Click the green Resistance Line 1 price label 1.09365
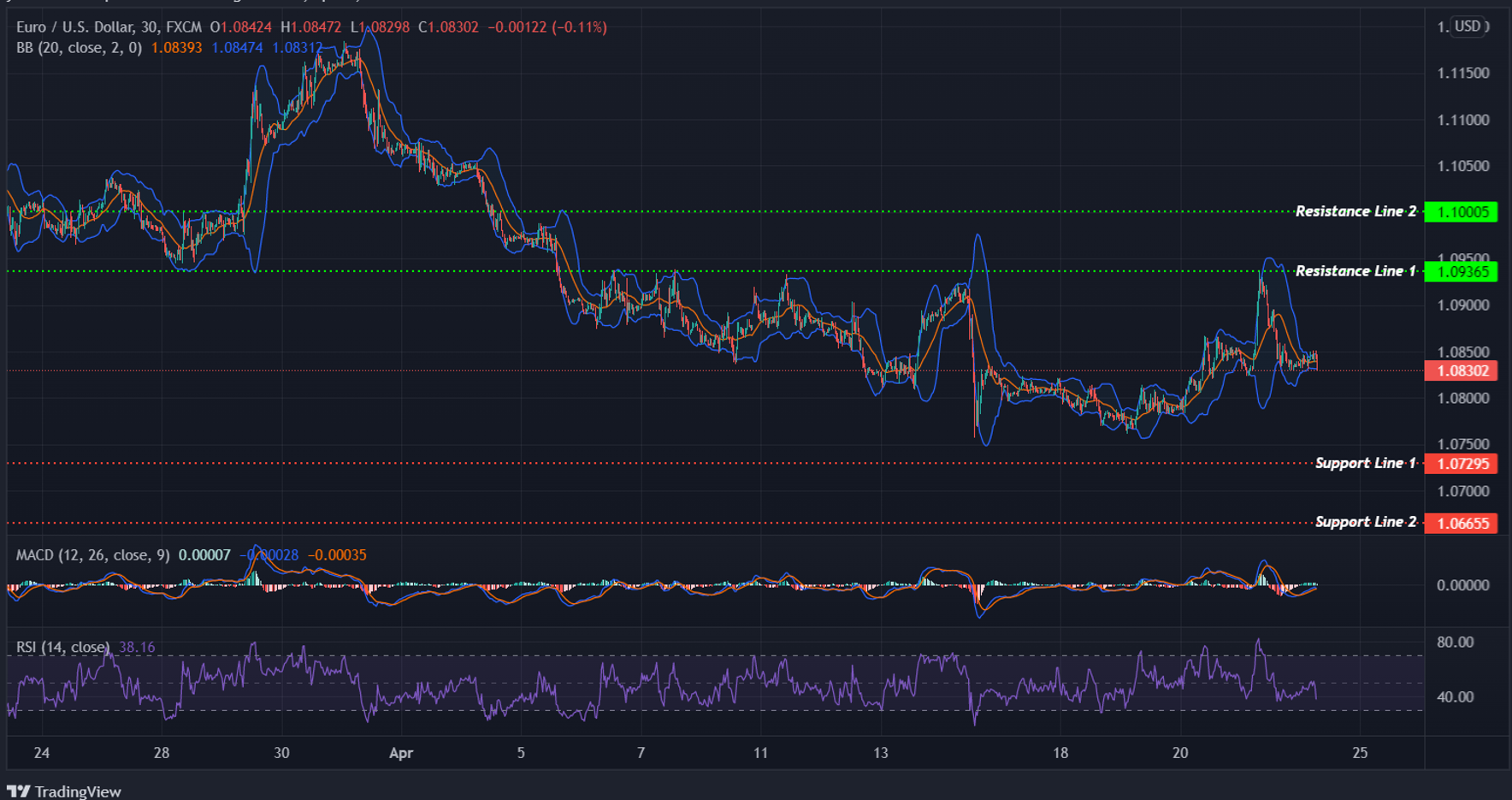Viewport: 1512px width, 800px height. pos(1462,272)
